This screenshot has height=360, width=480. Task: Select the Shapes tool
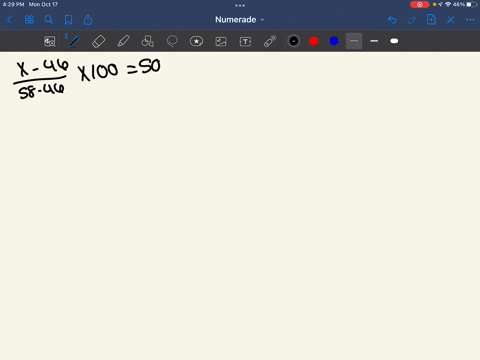pos(147,41)
